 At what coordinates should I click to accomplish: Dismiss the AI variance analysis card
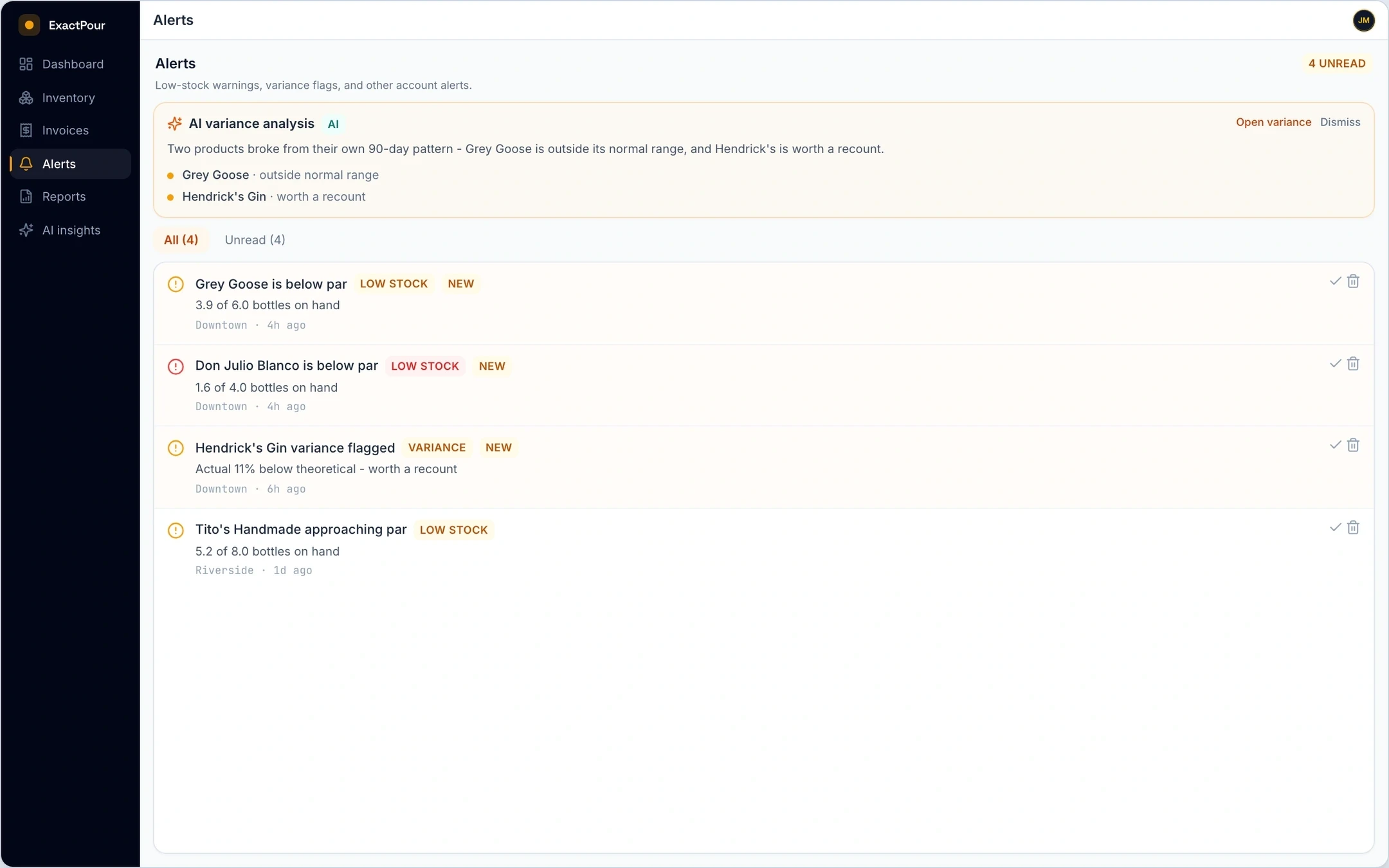pyautogui.click(x=1340, y=122)
